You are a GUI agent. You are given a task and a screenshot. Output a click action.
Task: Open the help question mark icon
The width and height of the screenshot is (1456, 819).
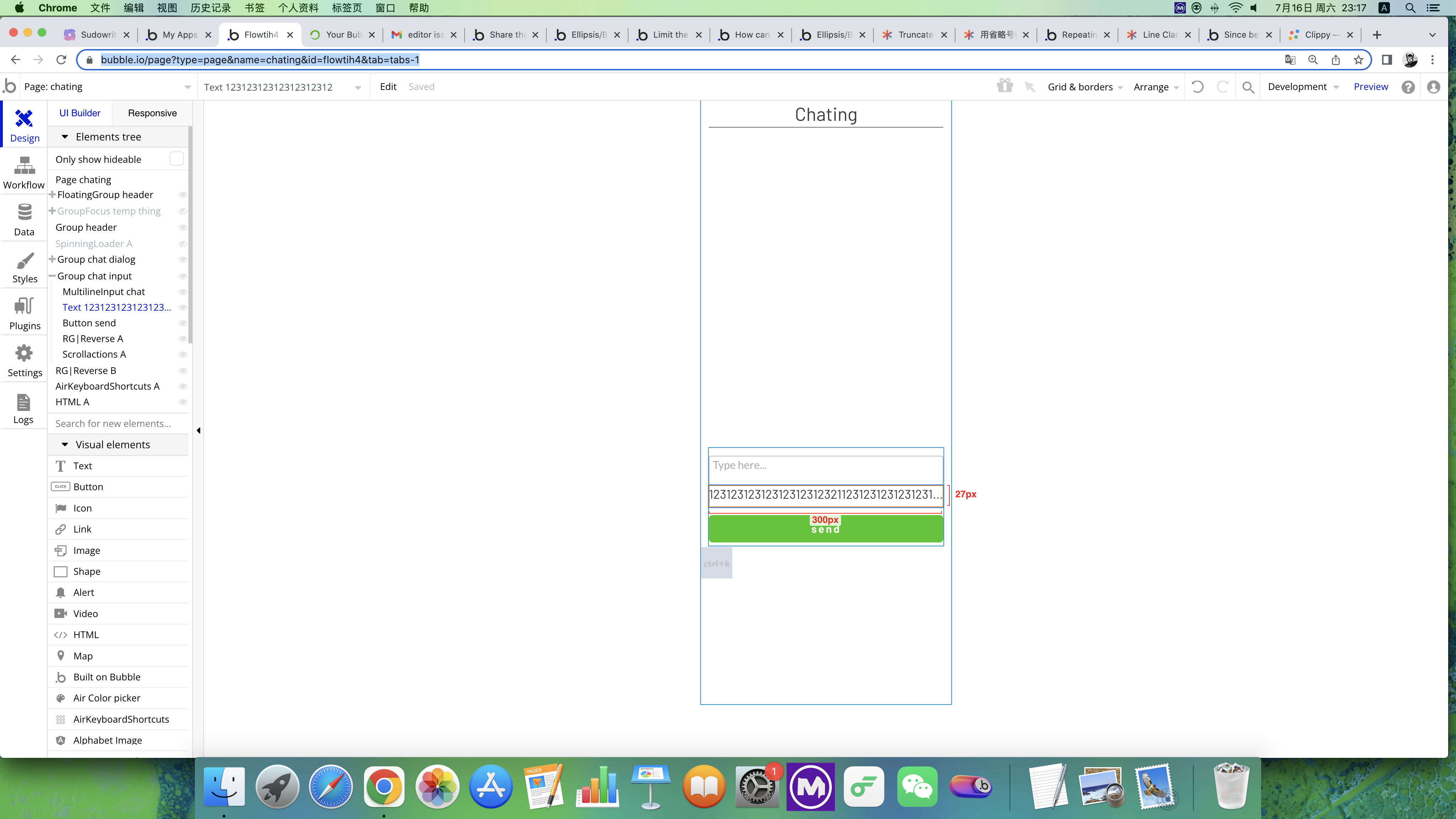(x=1408, y=87)
